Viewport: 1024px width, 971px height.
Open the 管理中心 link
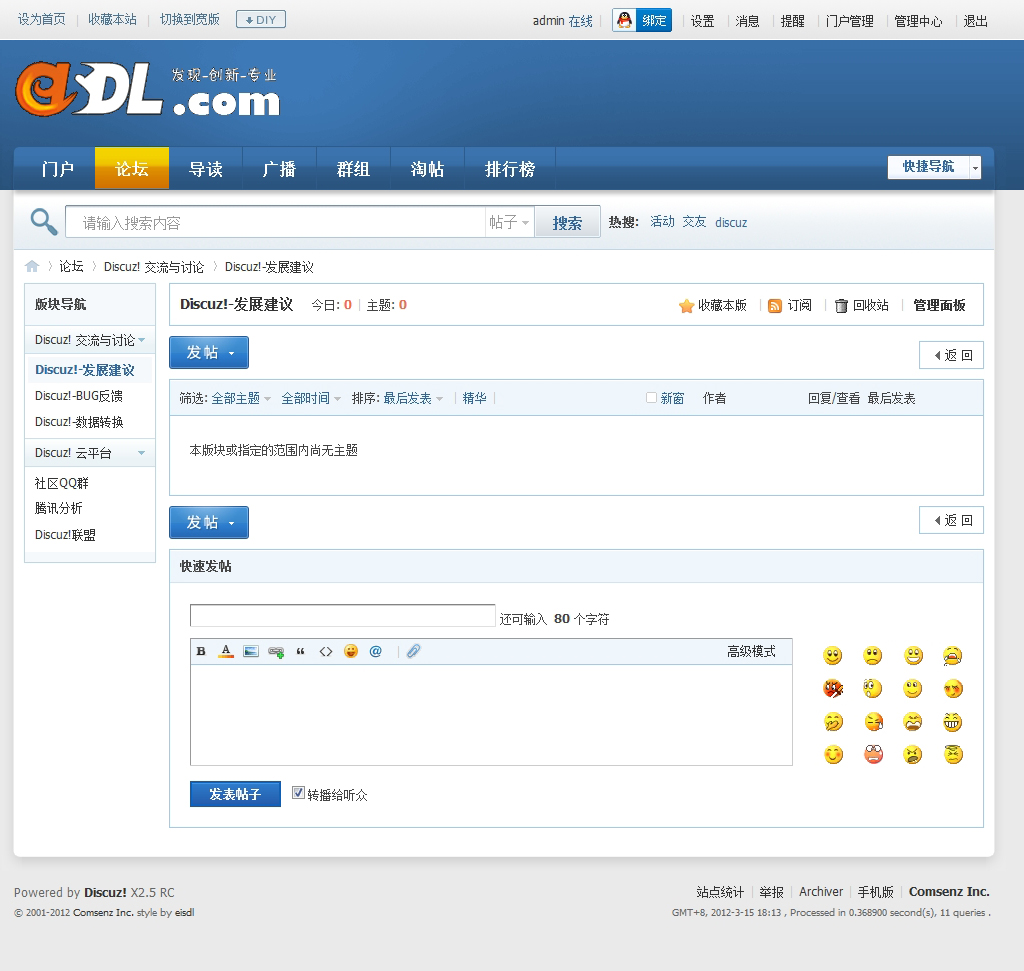918,21
